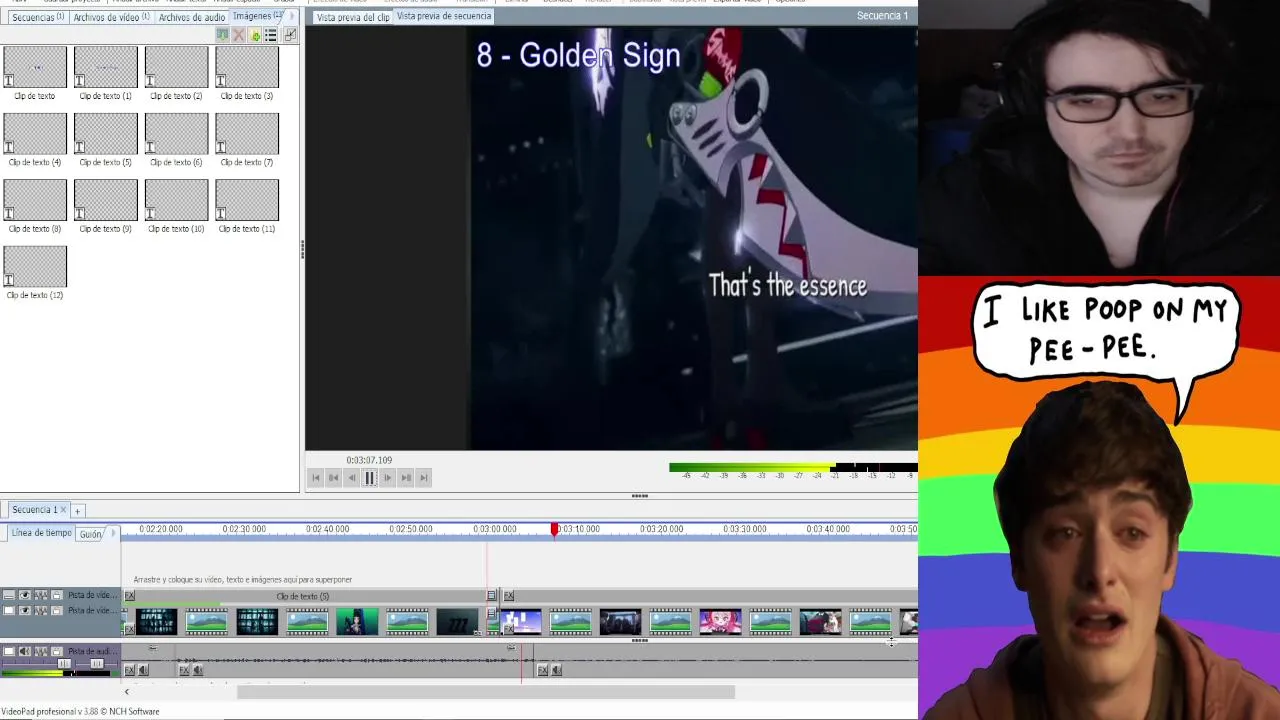Select Clip de texto (1) thumbnail

coord(105,68)
